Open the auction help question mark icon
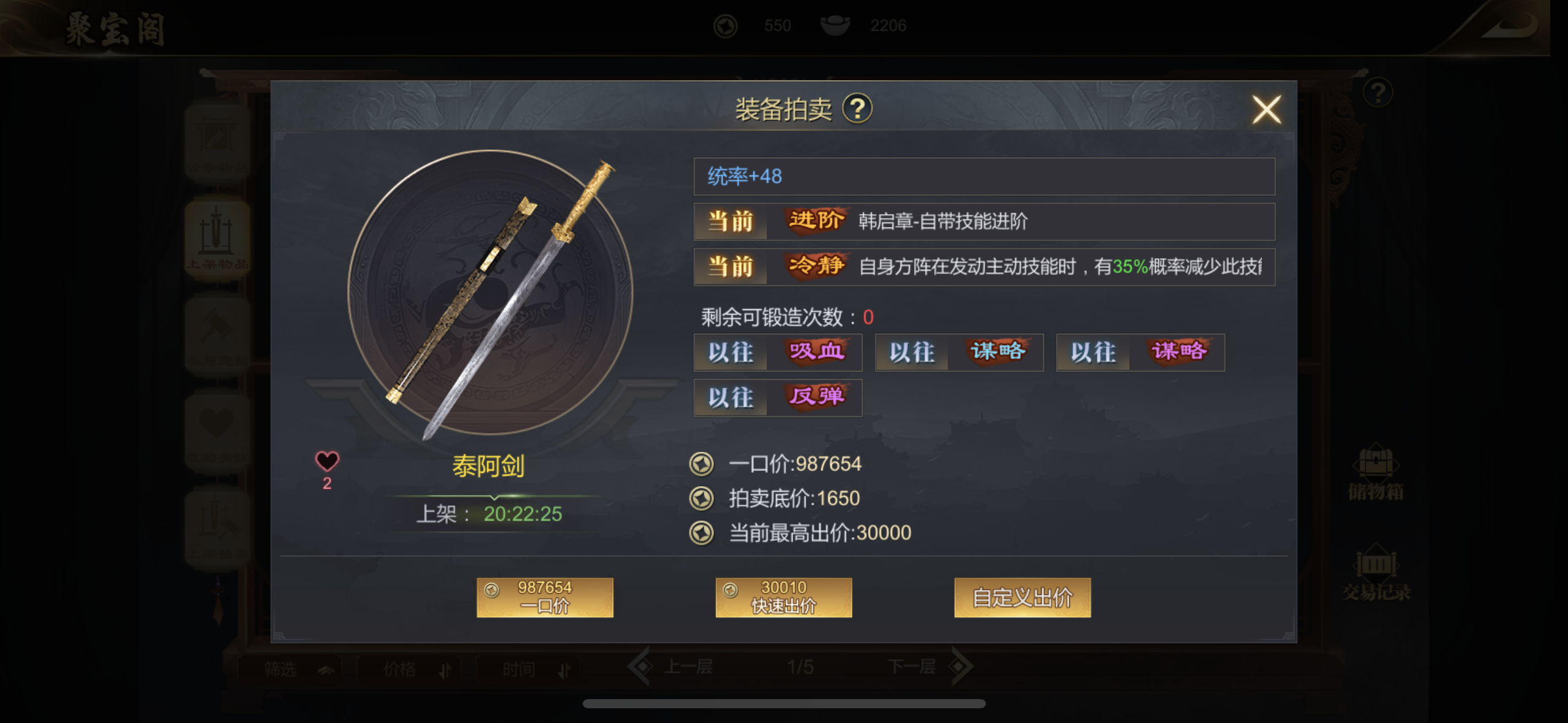This screenshot has height=723, width=1568. coord(856,109)
